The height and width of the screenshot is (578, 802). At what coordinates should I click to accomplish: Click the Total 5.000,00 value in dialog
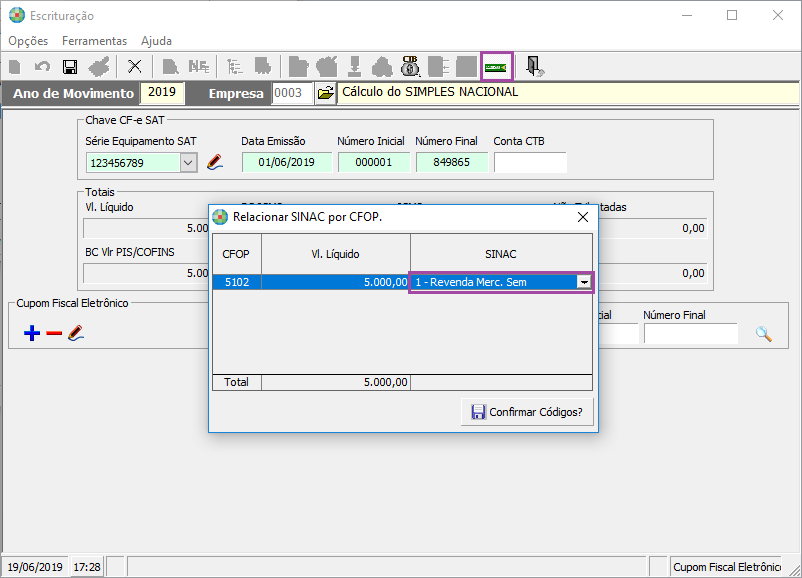point(336,382)
